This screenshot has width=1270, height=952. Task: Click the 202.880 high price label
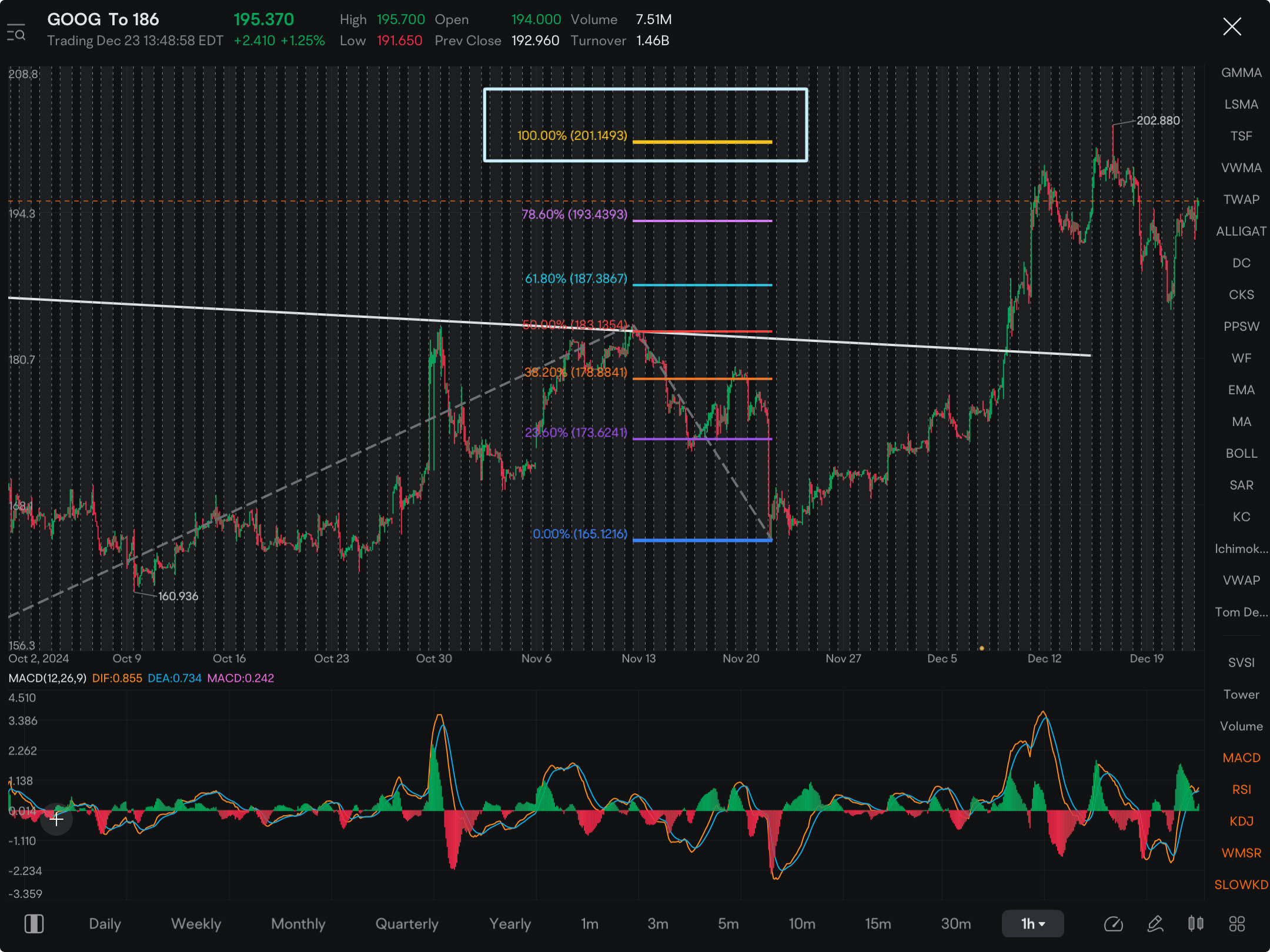tap(1158, 120)
